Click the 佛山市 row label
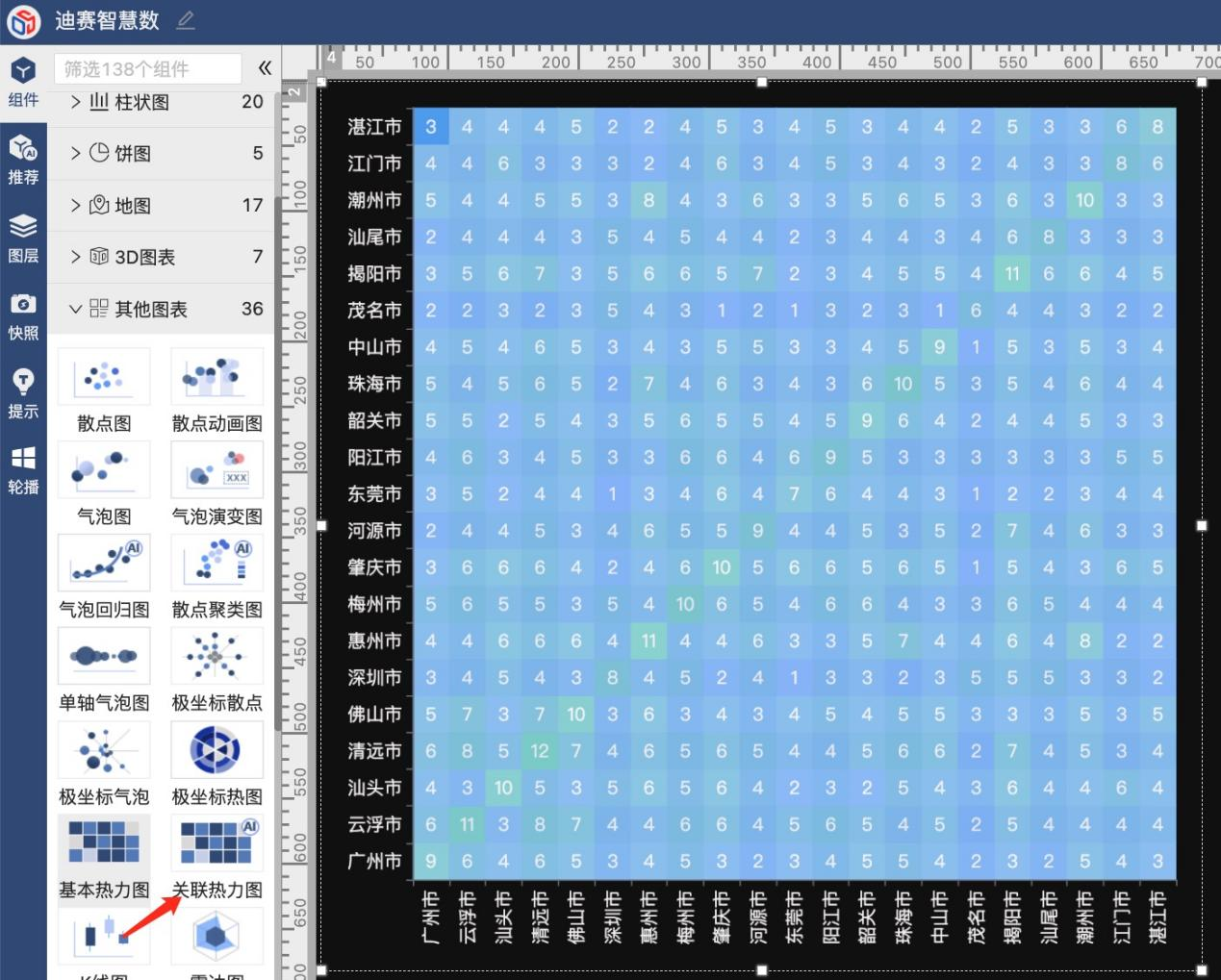The image size is (1221, 980). click(374, 715)
